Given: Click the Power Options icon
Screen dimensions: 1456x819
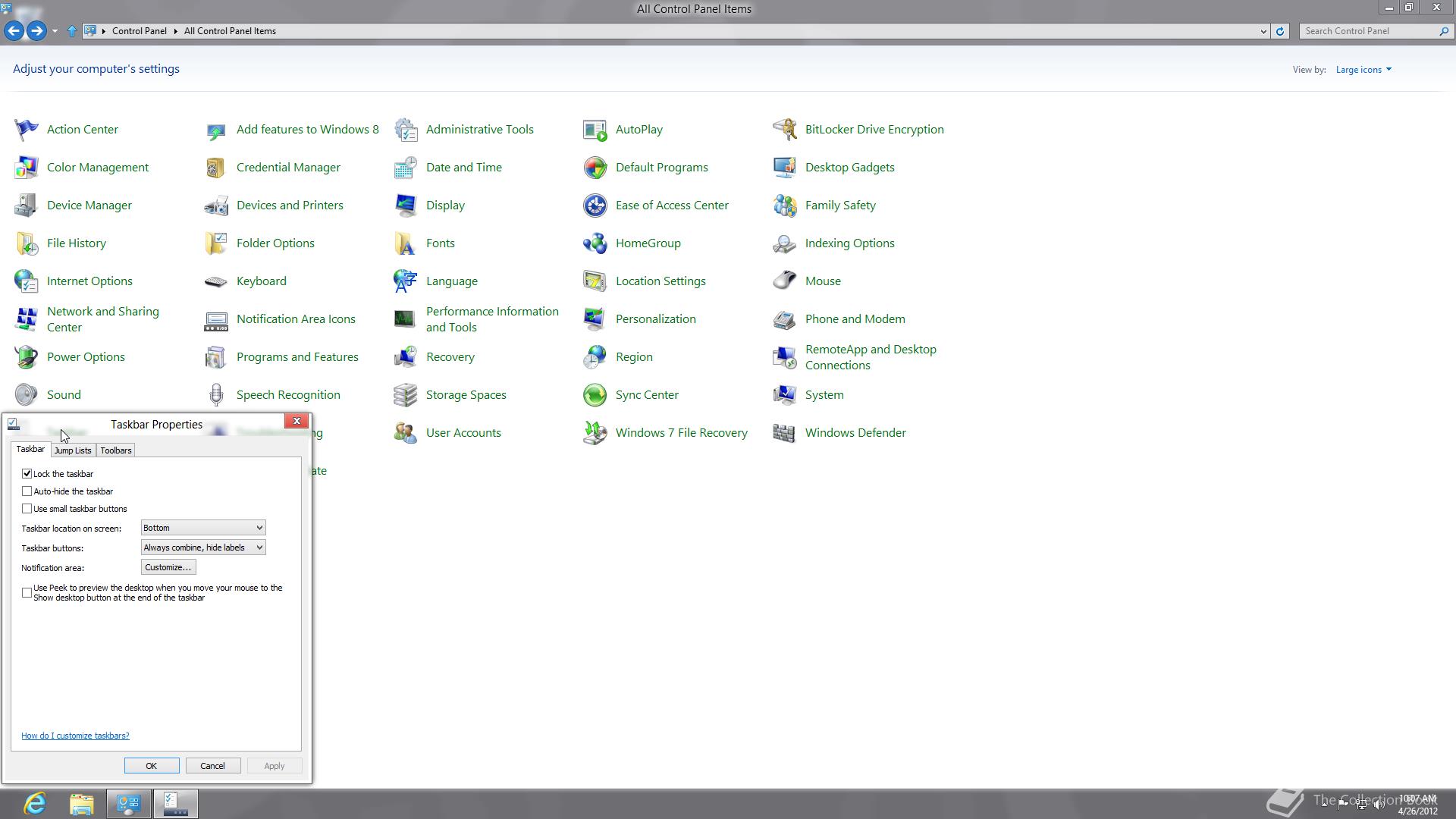Looking at the screenshot, I should tap(26, 356).
